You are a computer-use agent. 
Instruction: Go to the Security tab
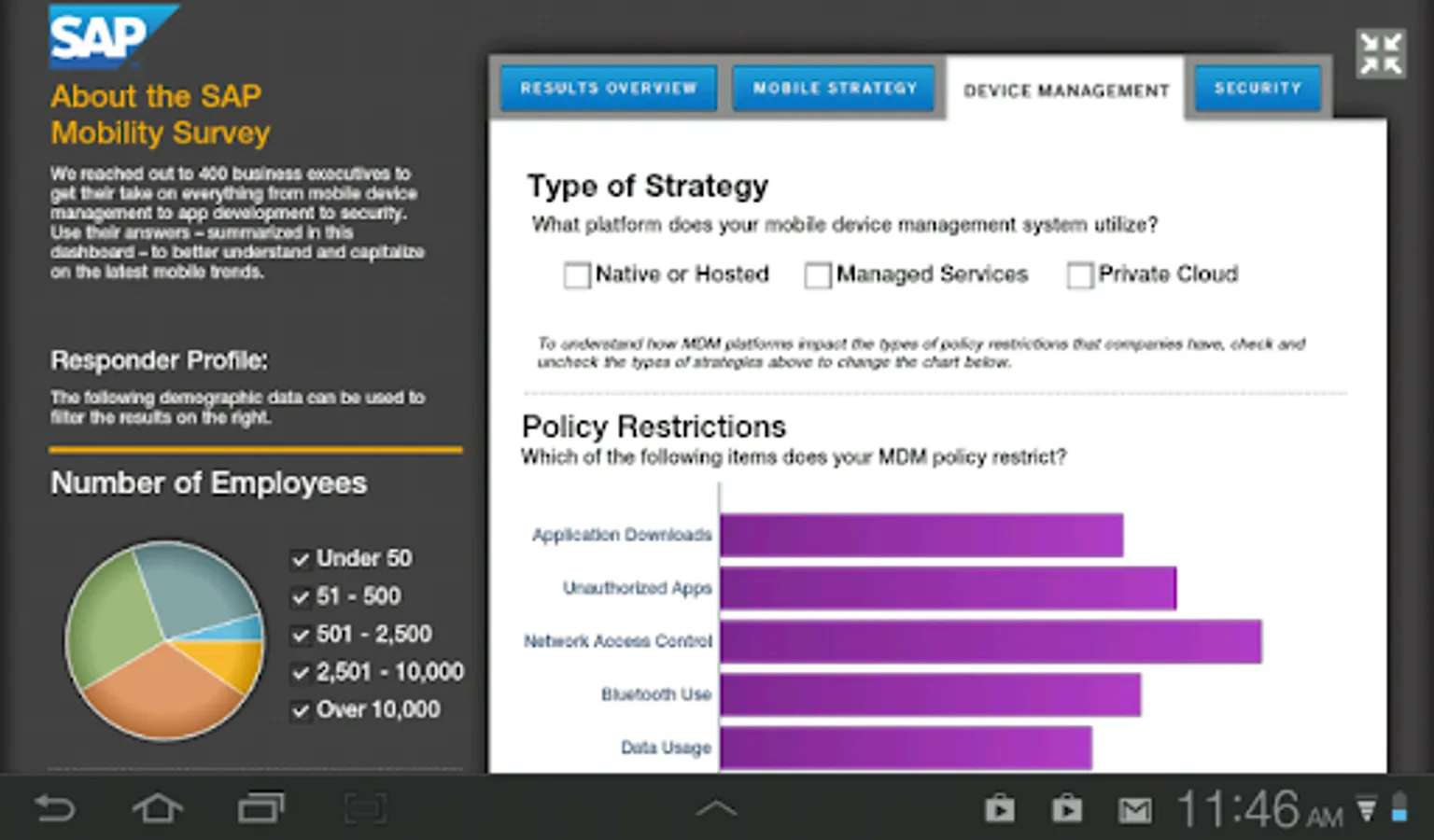coord(1258,89)
